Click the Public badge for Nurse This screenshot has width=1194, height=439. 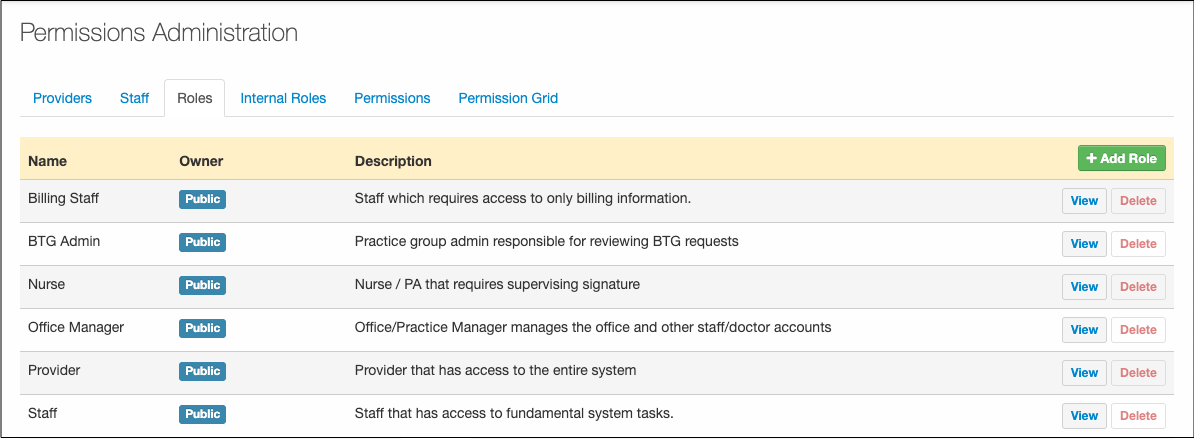[x=202, y=285]
